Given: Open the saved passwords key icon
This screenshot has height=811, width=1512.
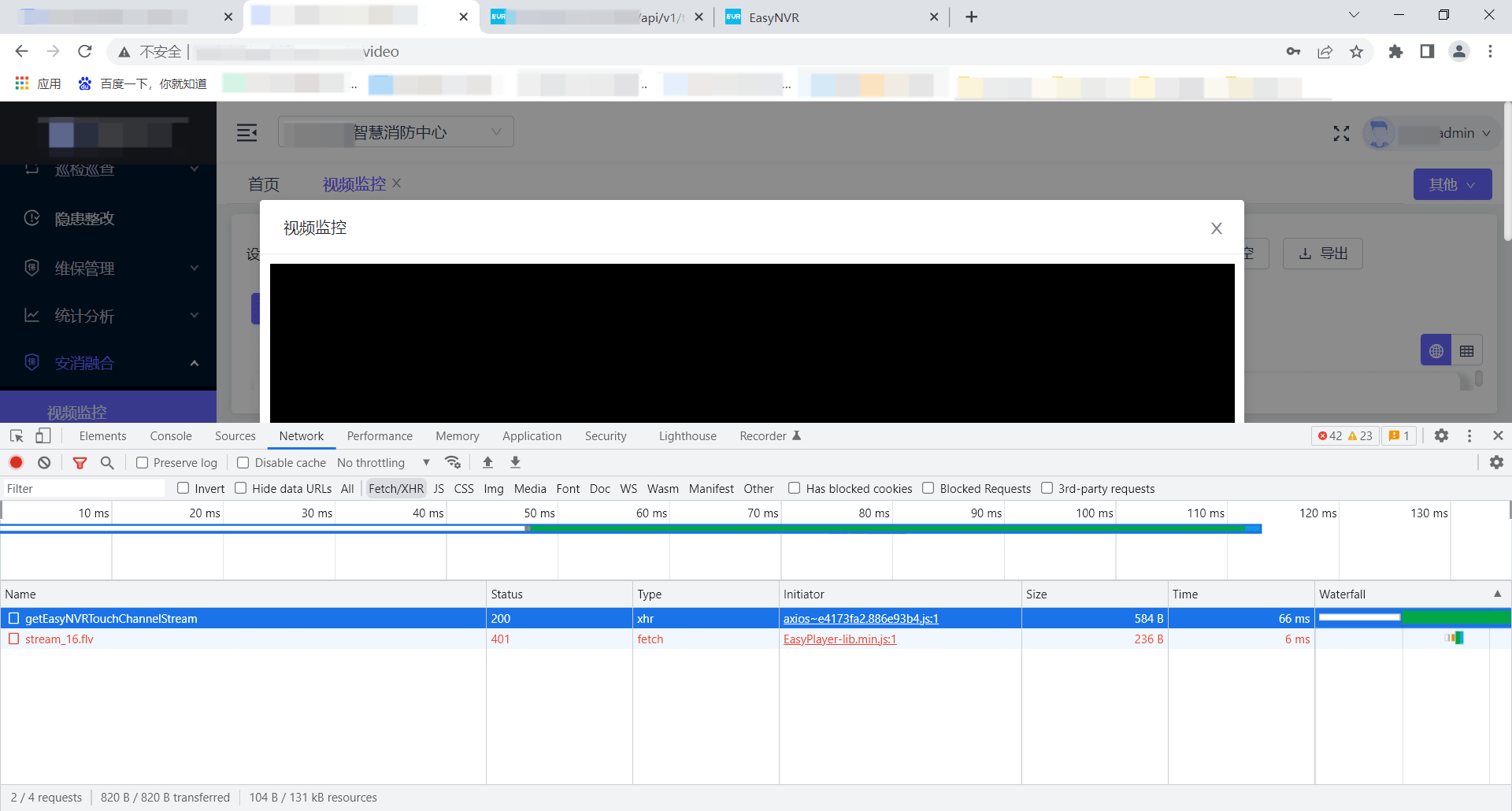Looking at the screenshot, I should pos(1293,51).
